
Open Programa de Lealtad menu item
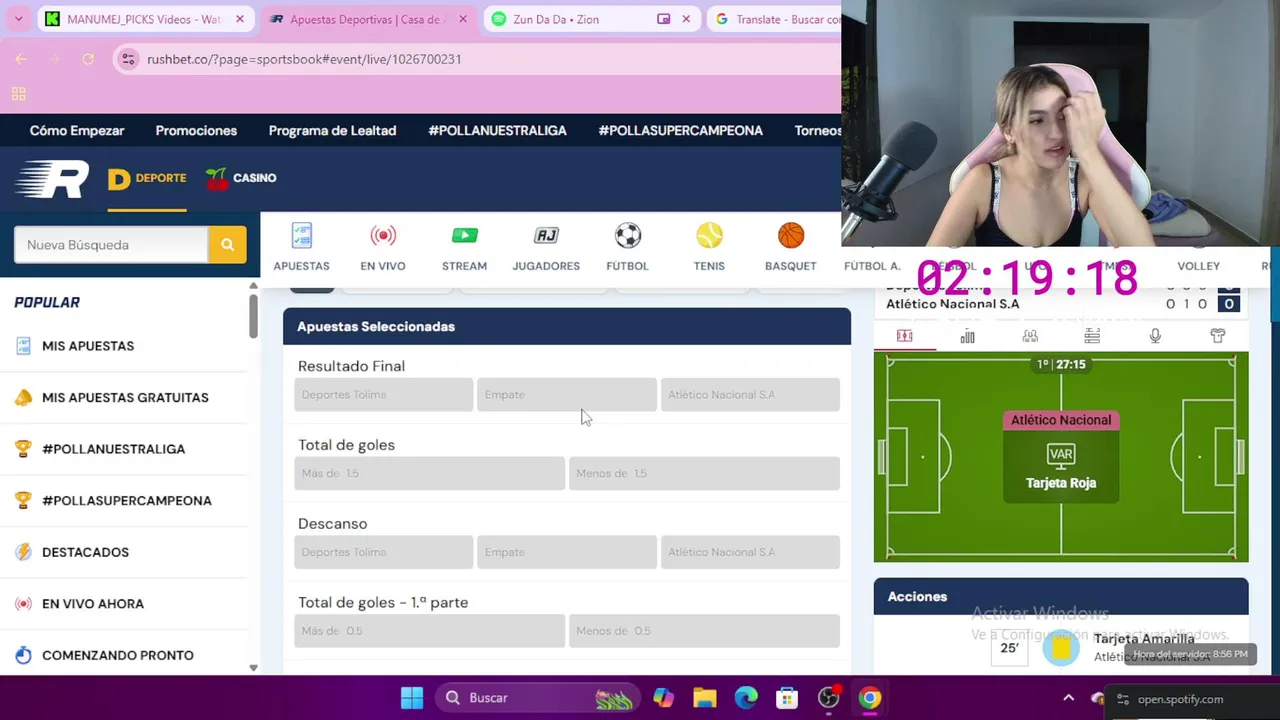pos(332,130)
